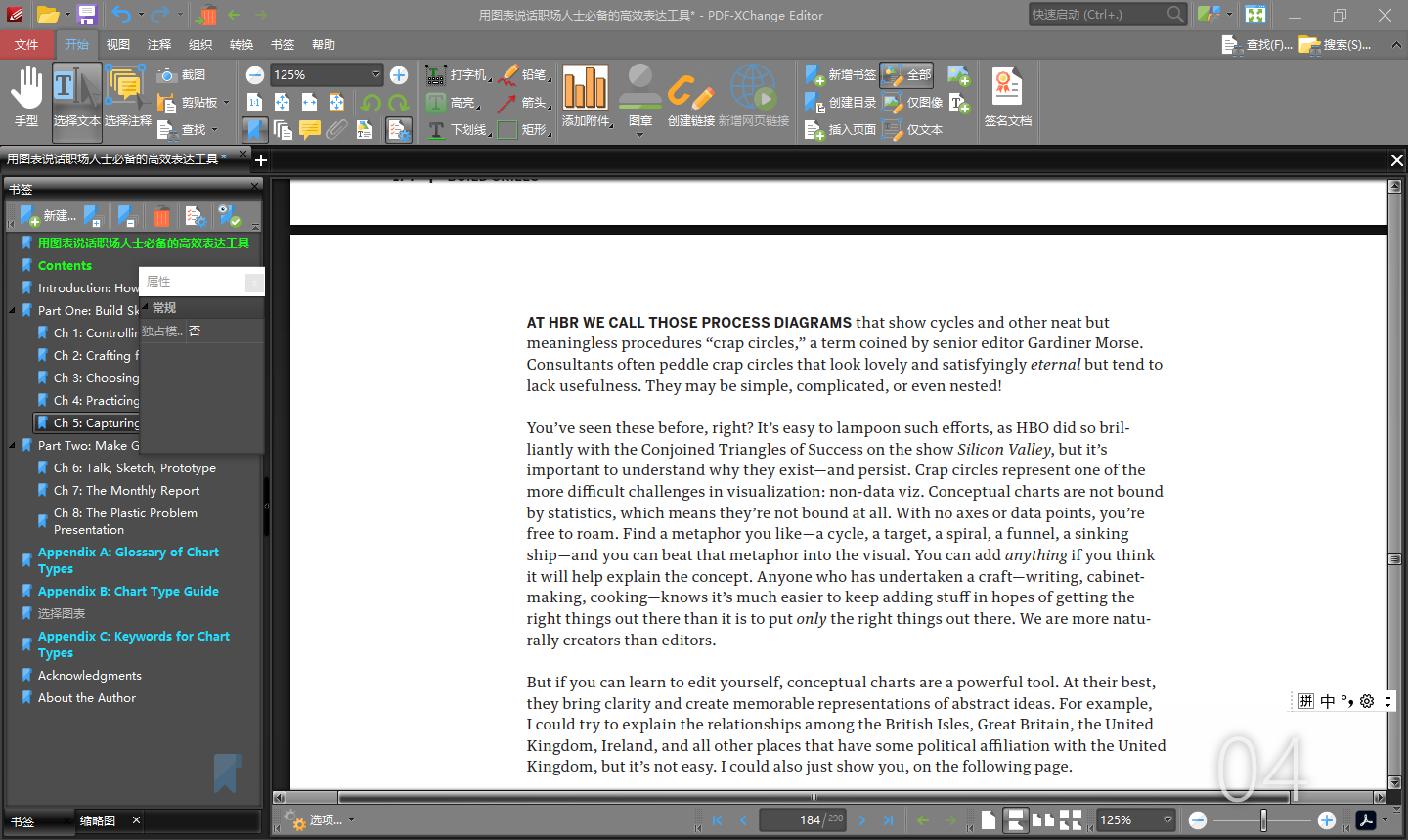Set view to actual size 1:1
Screen dimensions: 1408x840
point(255,103)
